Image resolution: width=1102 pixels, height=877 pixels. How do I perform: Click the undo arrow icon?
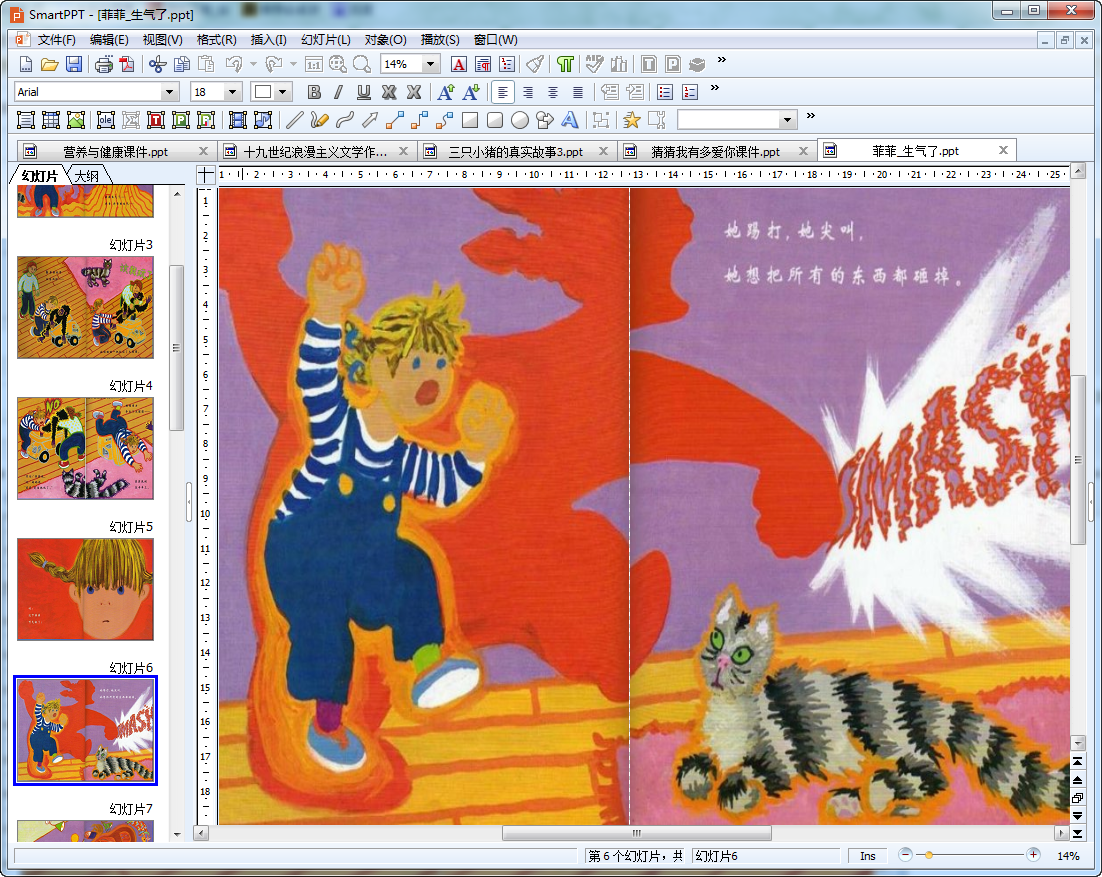(x=233, y=65)
